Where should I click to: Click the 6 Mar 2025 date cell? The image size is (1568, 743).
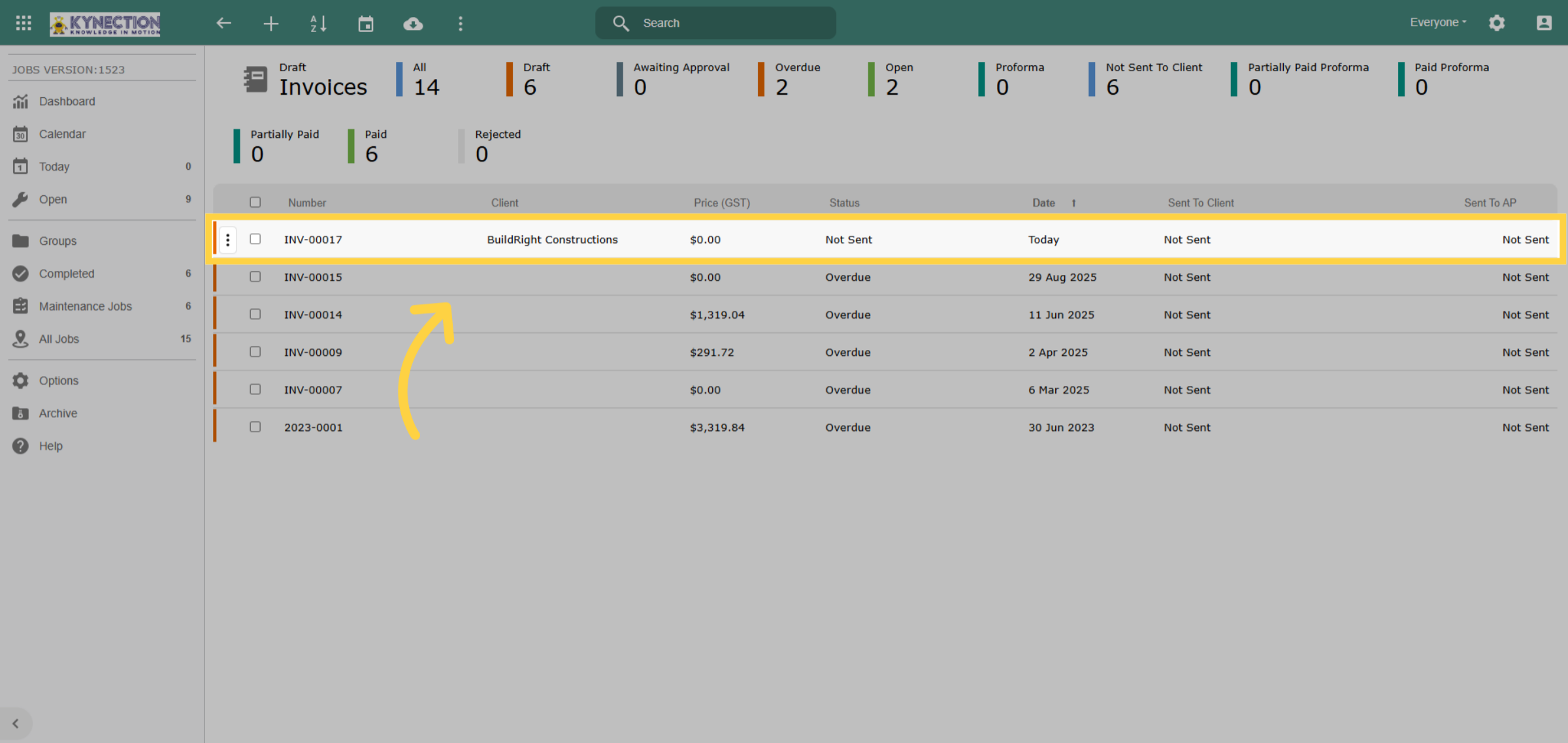(1059, 390)
